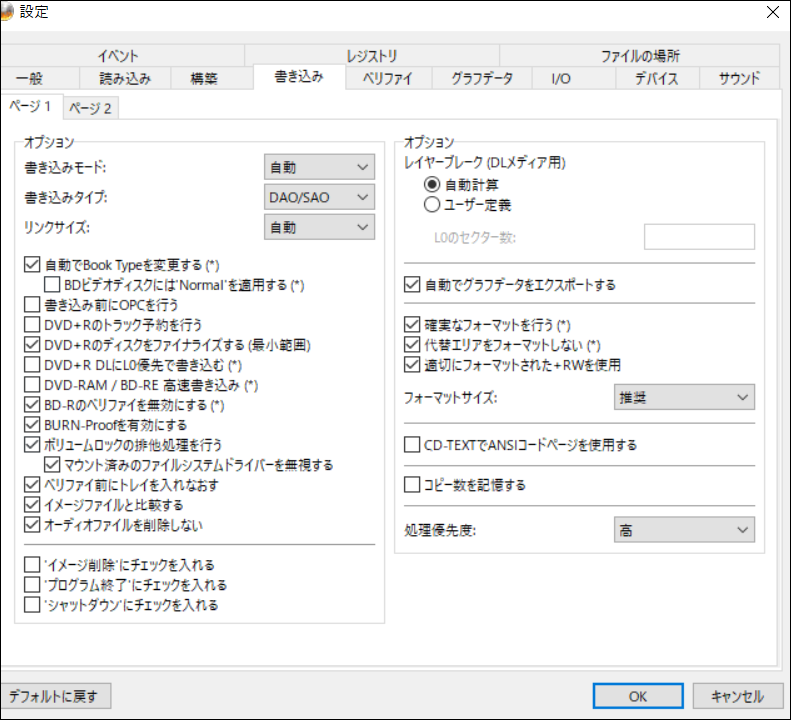Toggle ベリファイ前にトレイを入れなおす checkbox
Screen dimensions: 791x720
(x=32, y=485)
